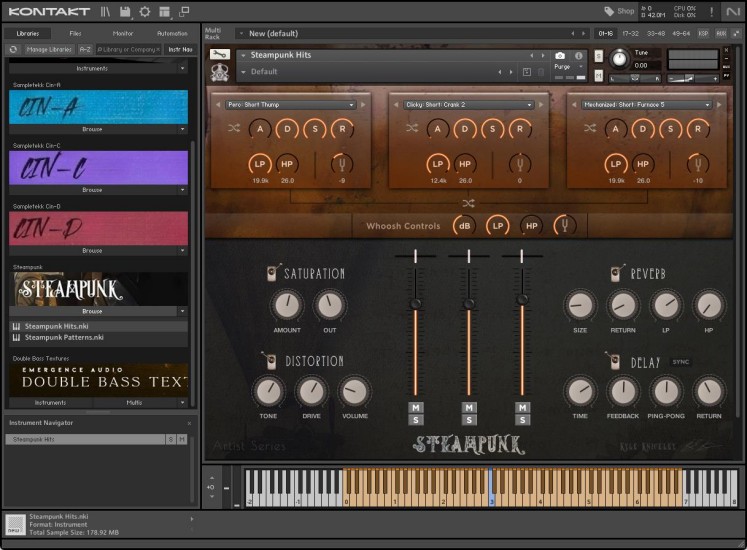Open the library browser icon in top toolbar
This screenshot has height=550, width=747.
click(x=105, y=12)
